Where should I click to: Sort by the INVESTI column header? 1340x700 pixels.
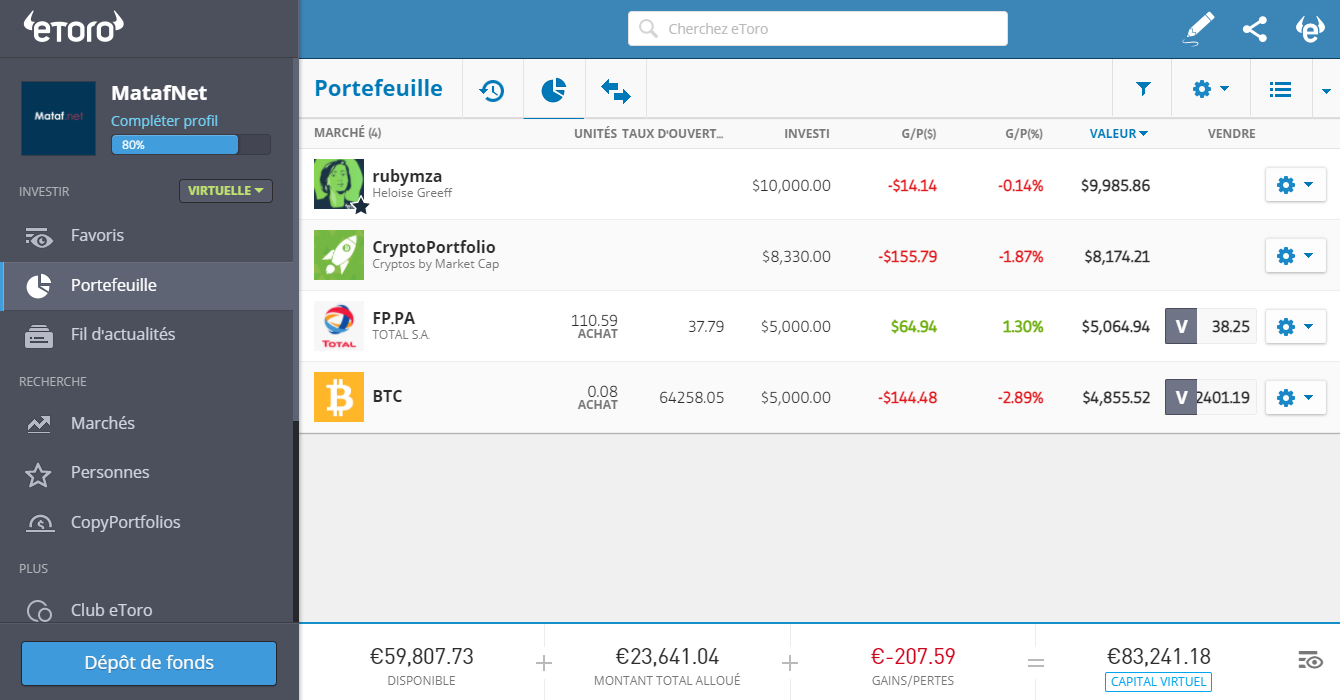807,134
